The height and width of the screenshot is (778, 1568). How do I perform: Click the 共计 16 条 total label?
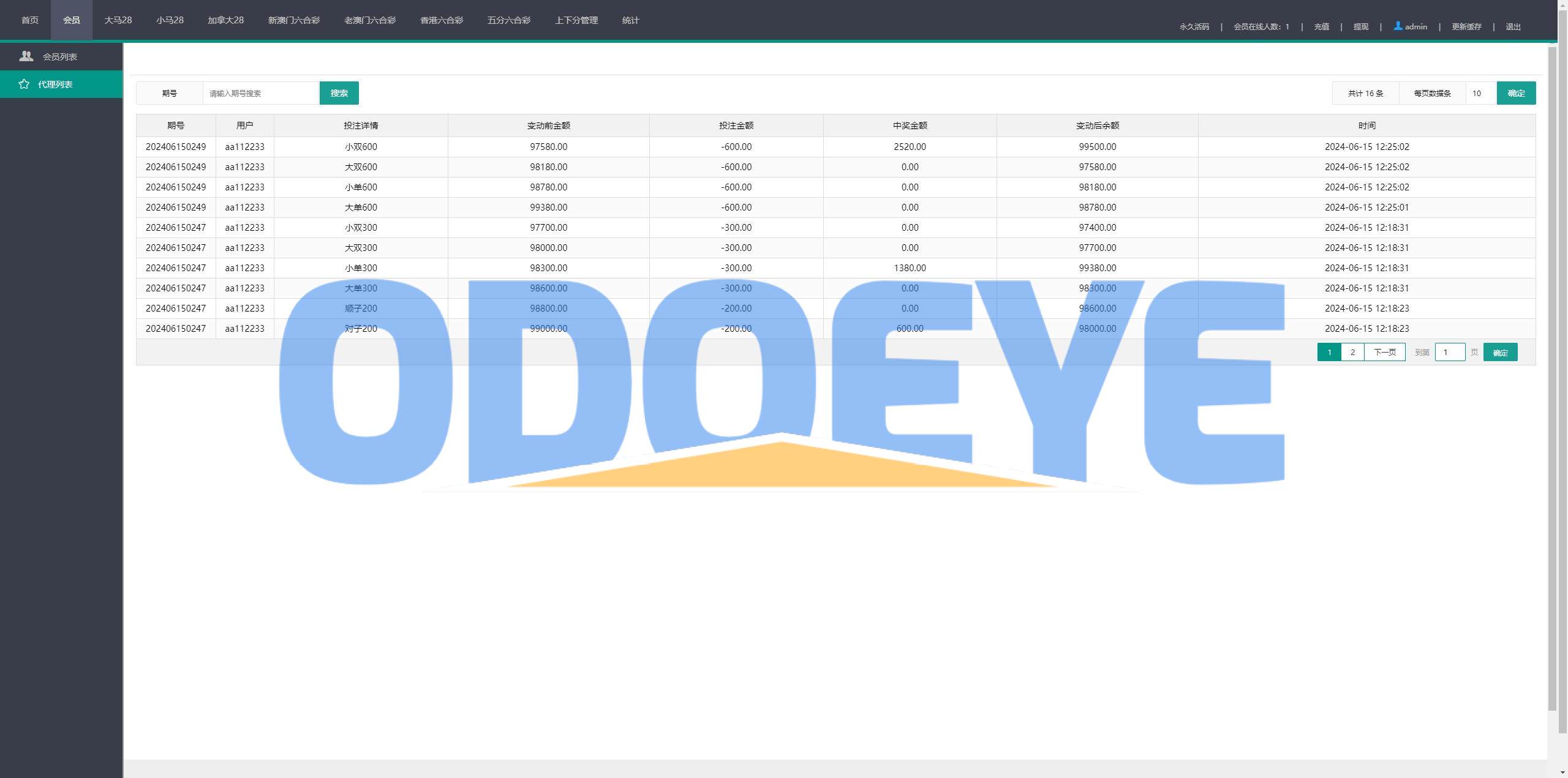click(x=1365, y=93)
